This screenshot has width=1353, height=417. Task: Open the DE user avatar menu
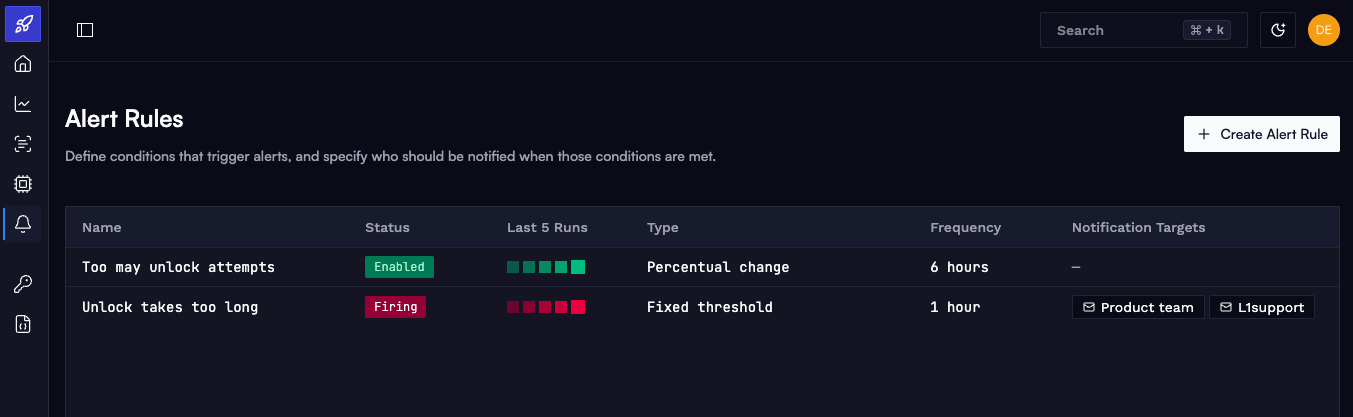pos(1323,30)
